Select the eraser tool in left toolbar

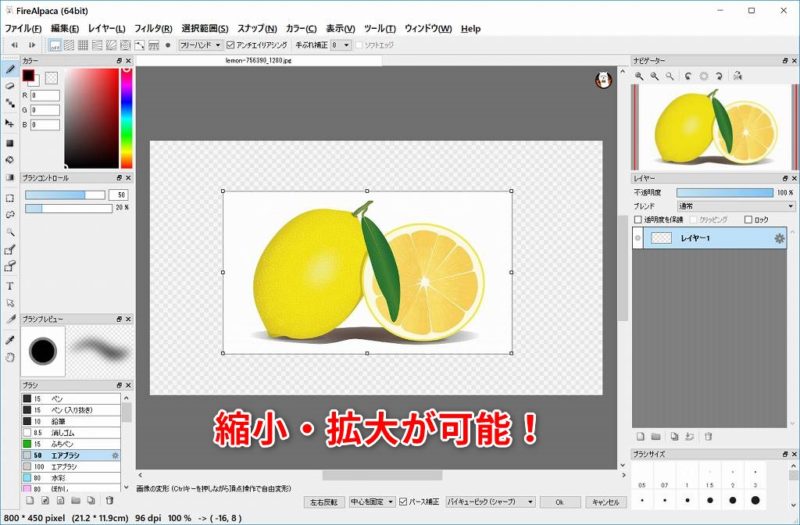[10, 86]
